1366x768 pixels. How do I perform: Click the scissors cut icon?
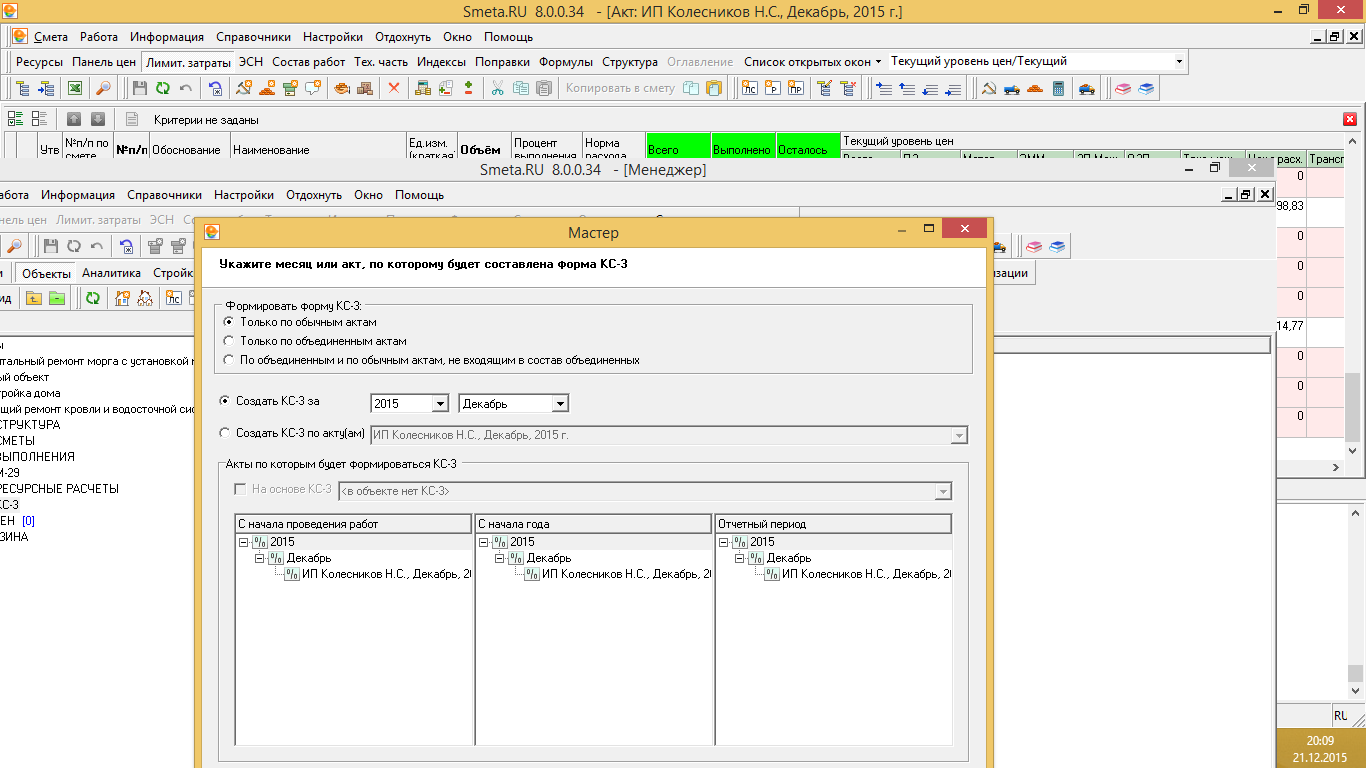pos(497,88)
